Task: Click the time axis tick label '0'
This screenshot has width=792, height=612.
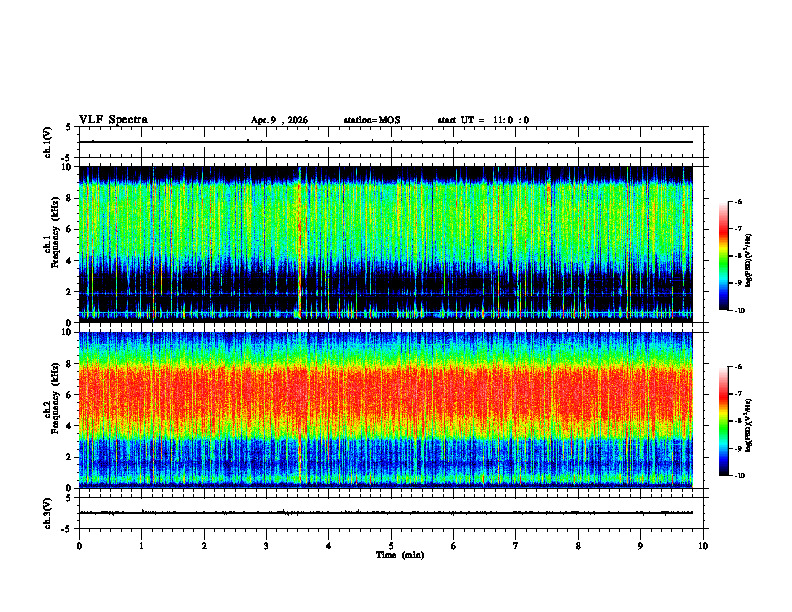Action: [x=79, y=546]
